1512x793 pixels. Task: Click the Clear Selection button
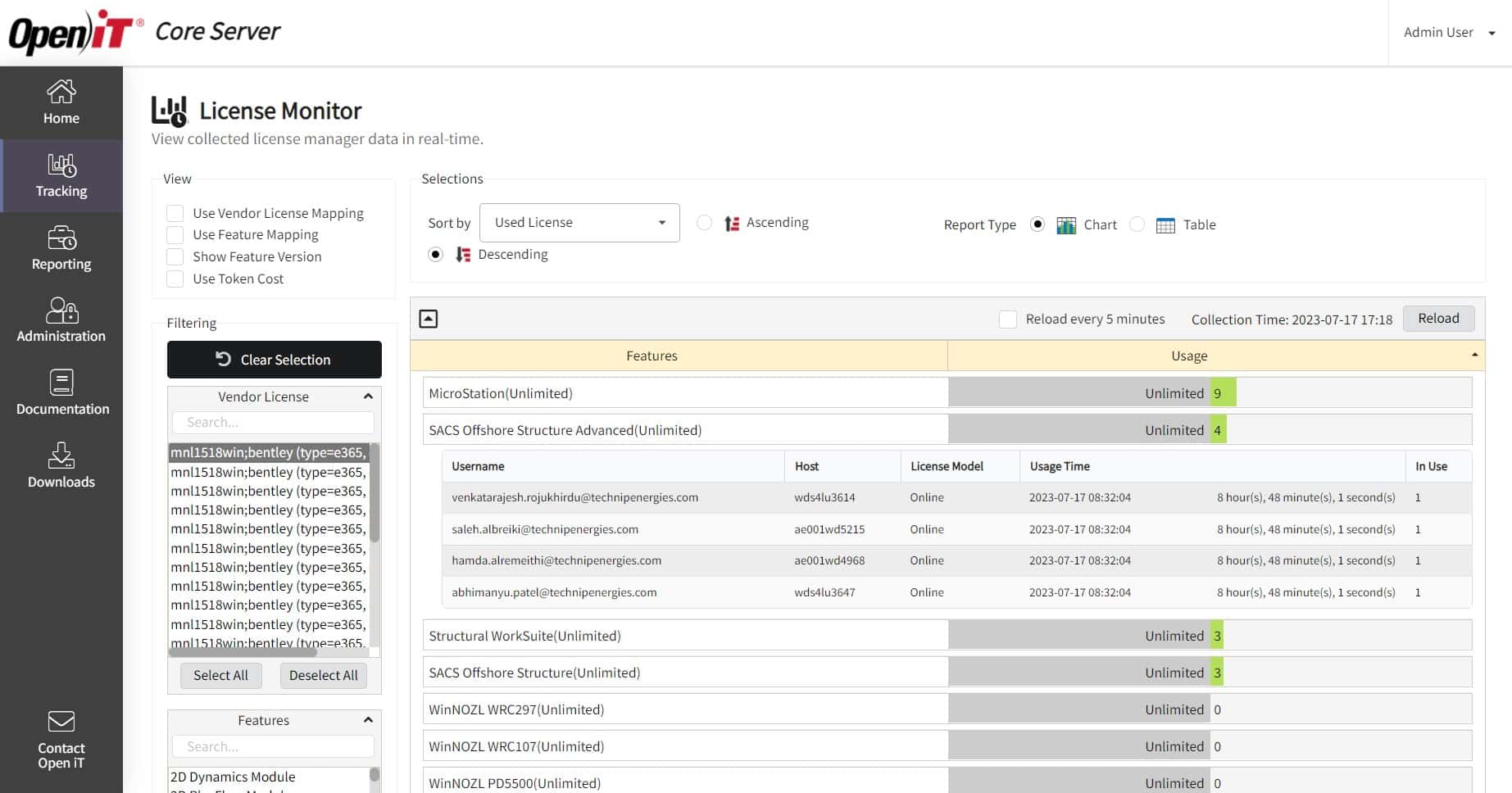(275, 360)
